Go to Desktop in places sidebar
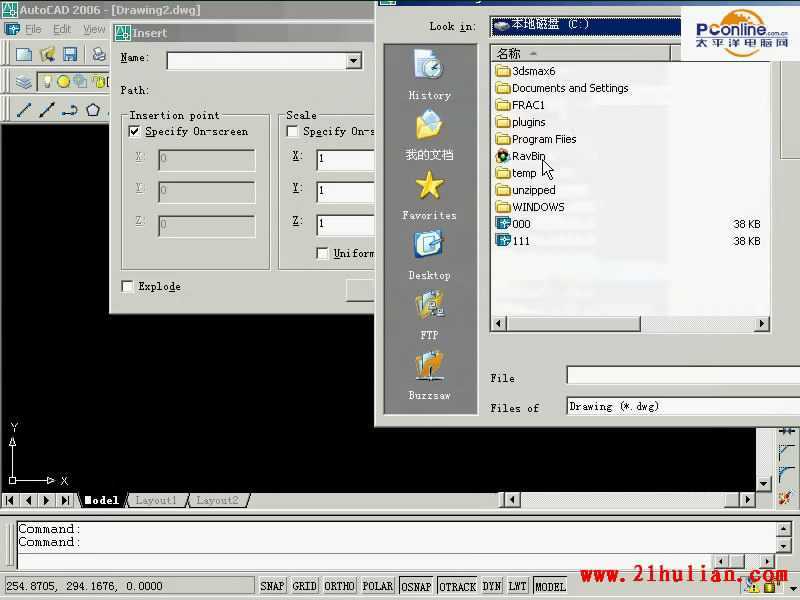The image size is (800, 600). click(x=429, y=255)
